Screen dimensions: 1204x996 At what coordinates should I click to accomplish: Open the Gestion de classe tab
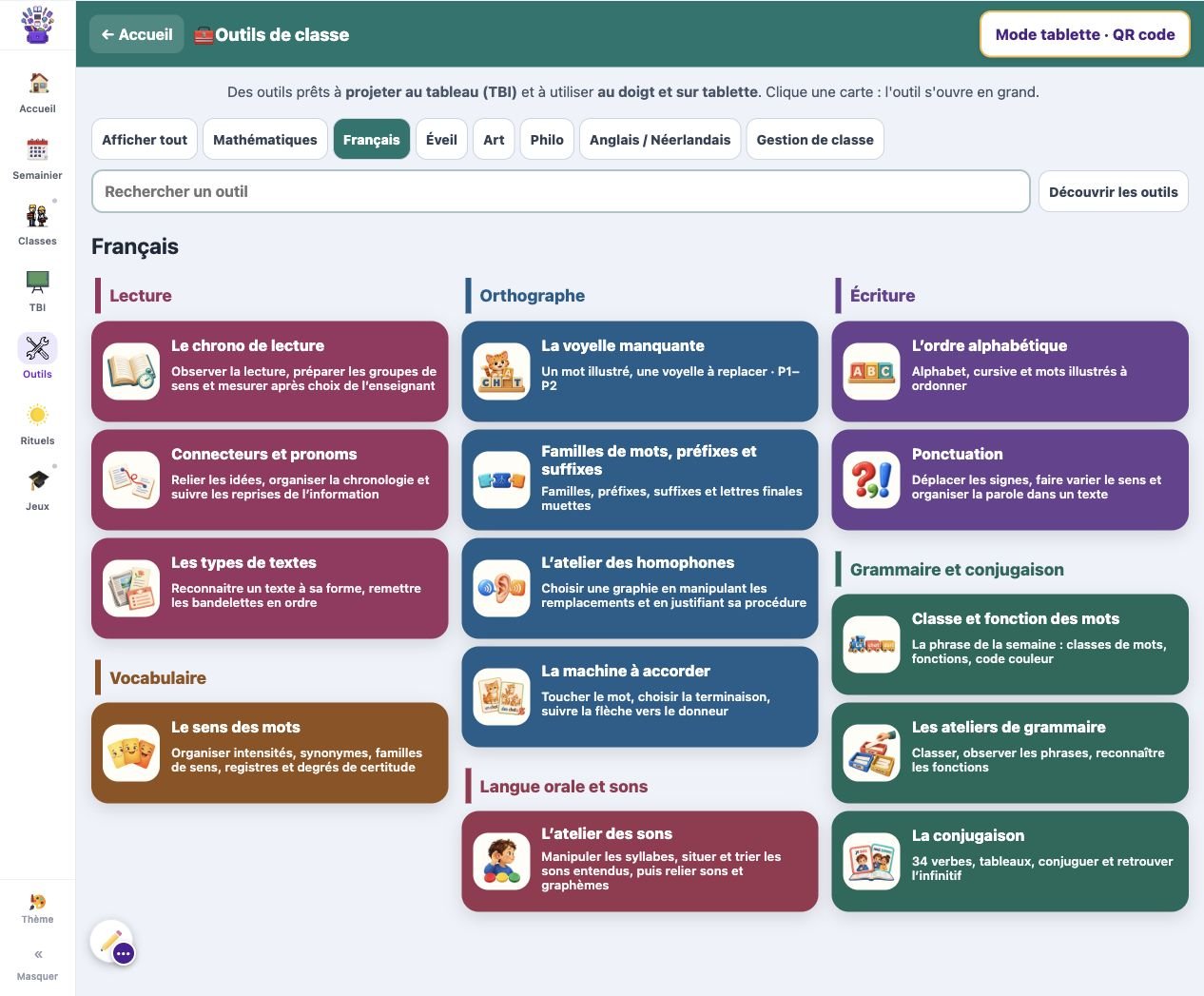815,139
